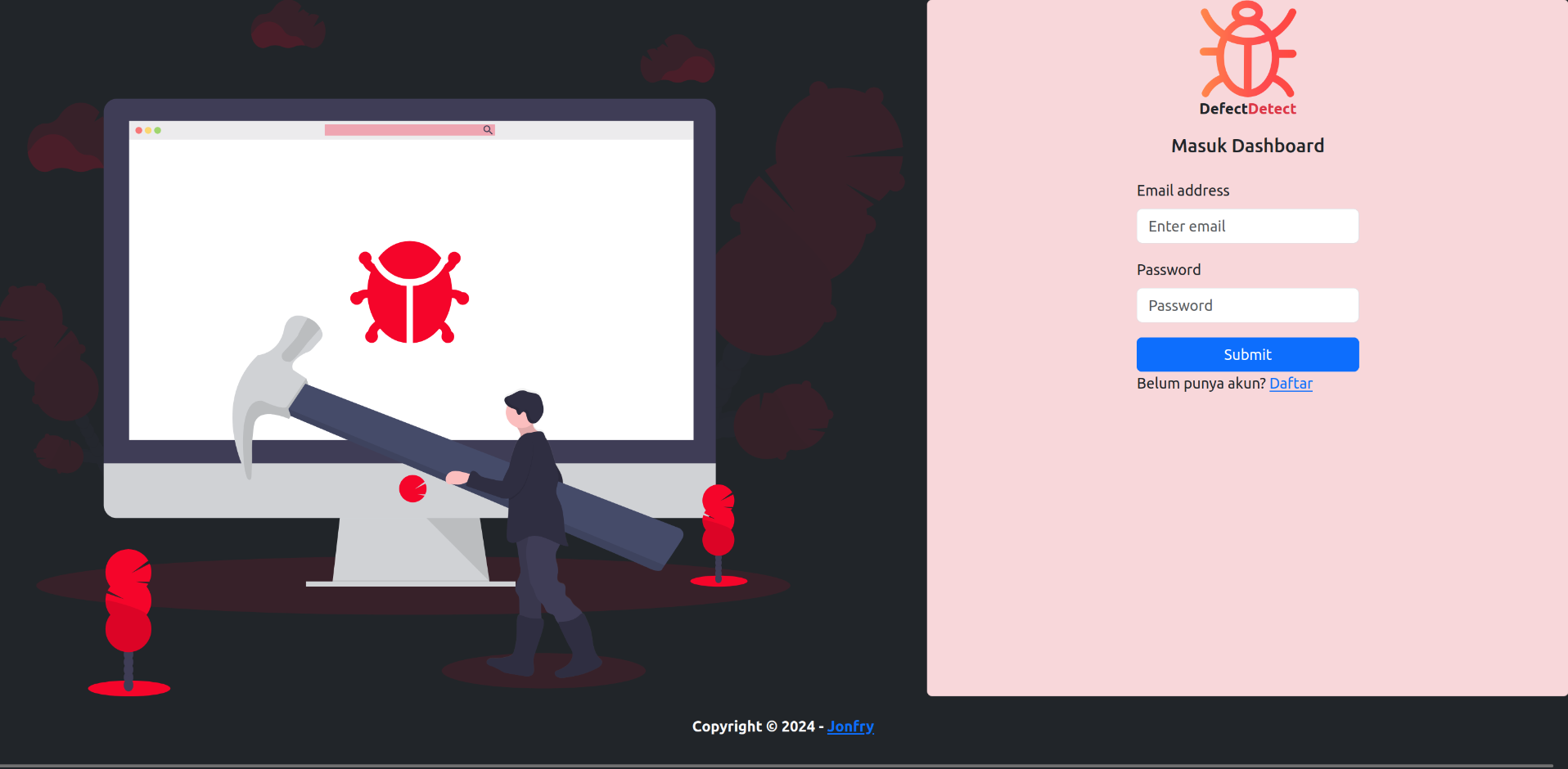Click the DefectDetect brand name text
The image size is (1568, 769).
click(x=1247, y=109)
